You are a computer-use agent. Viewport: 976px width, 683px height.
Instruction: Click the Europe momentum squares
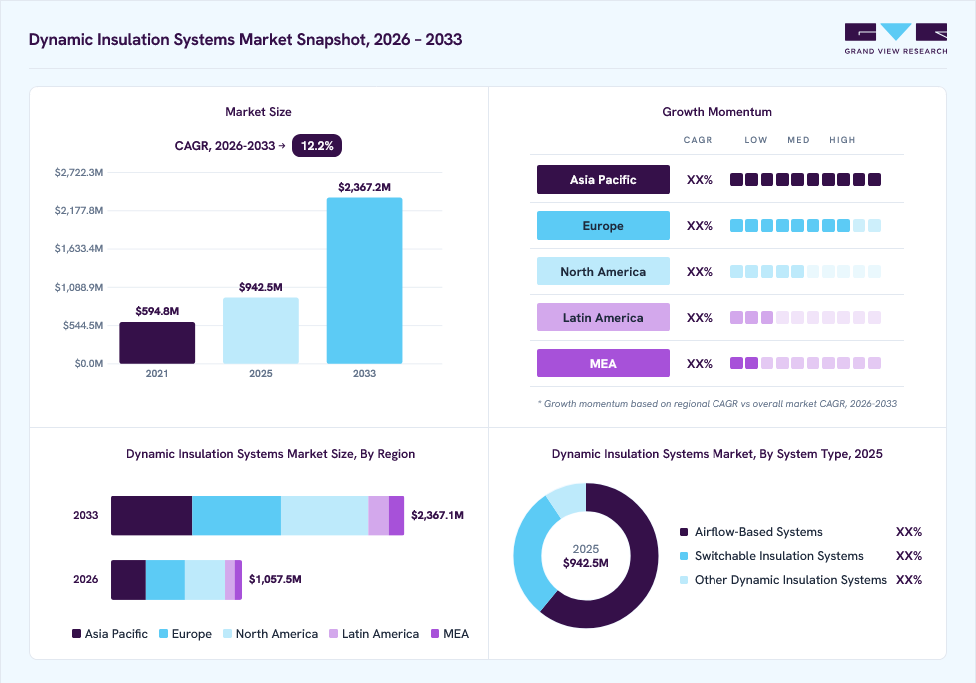click(805, 225)
